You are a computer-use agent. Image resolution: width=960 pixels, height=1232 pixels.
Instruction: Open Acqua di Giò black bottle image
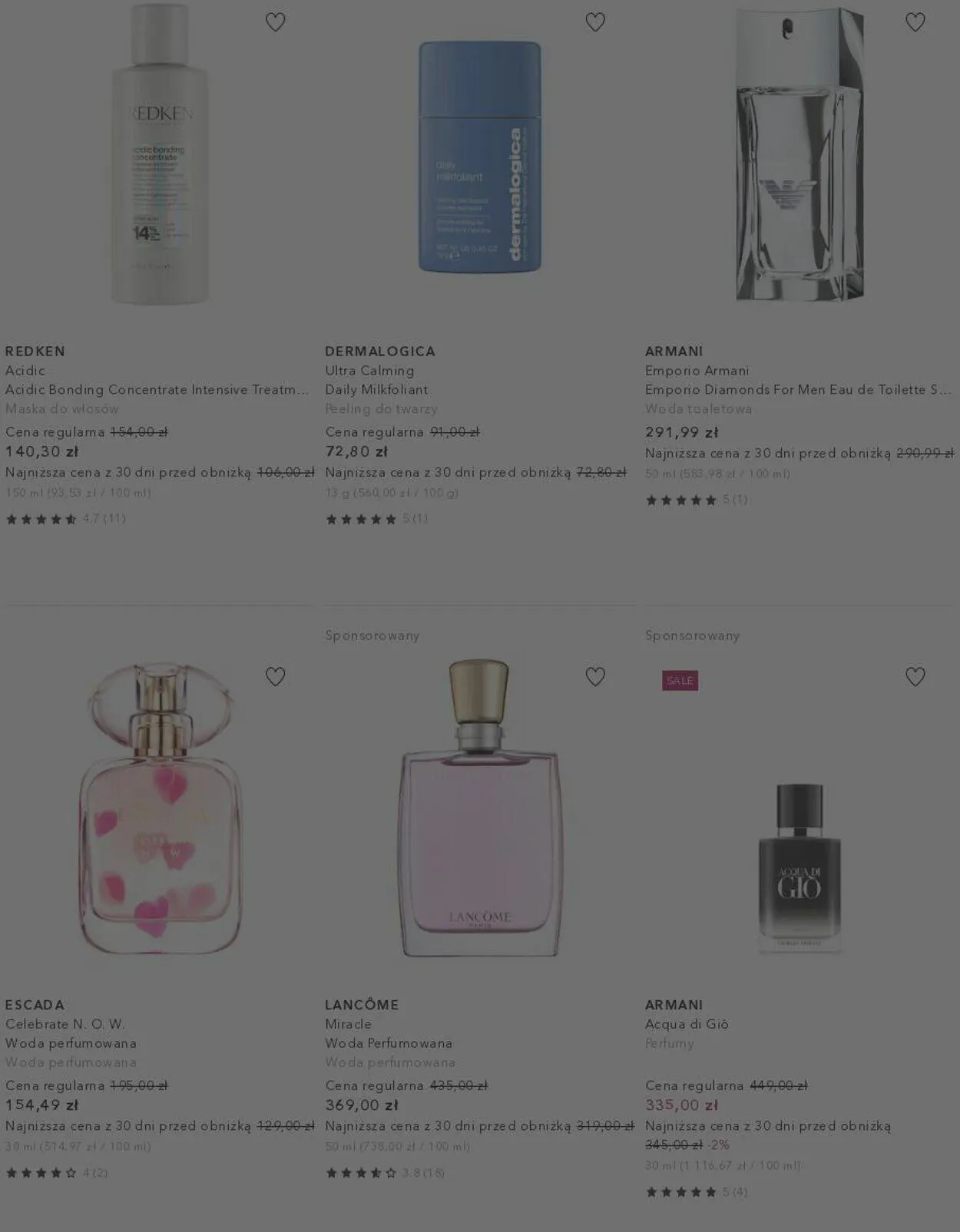799,867
